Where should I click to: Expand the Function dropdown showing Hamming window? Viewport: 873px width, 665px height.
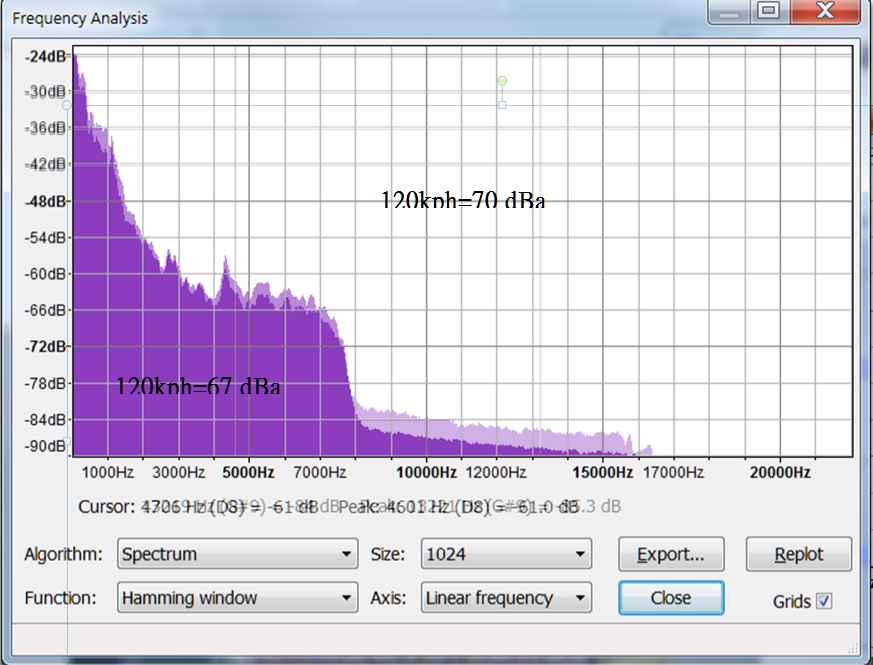237,598
